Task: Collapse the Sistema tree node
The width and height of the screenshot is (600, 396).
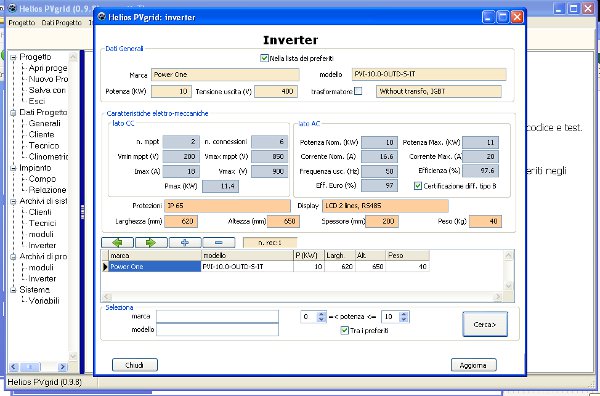Action: pos(14,290)
